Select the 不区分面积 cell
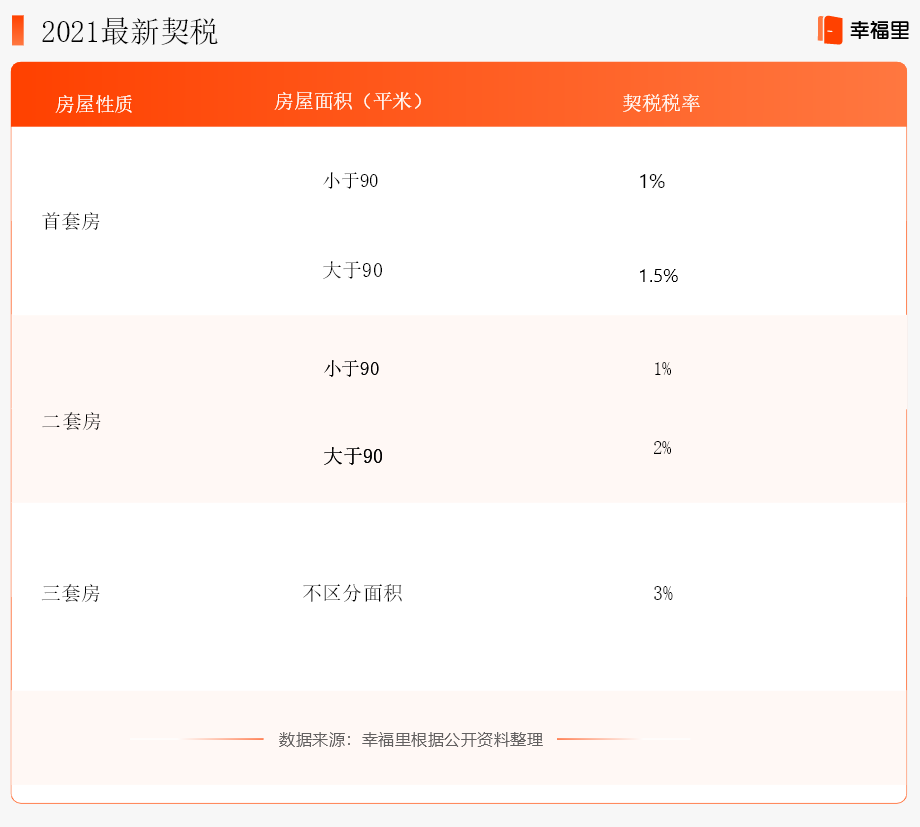The height and width of the screenshot is (827, 920). point(352,593)
